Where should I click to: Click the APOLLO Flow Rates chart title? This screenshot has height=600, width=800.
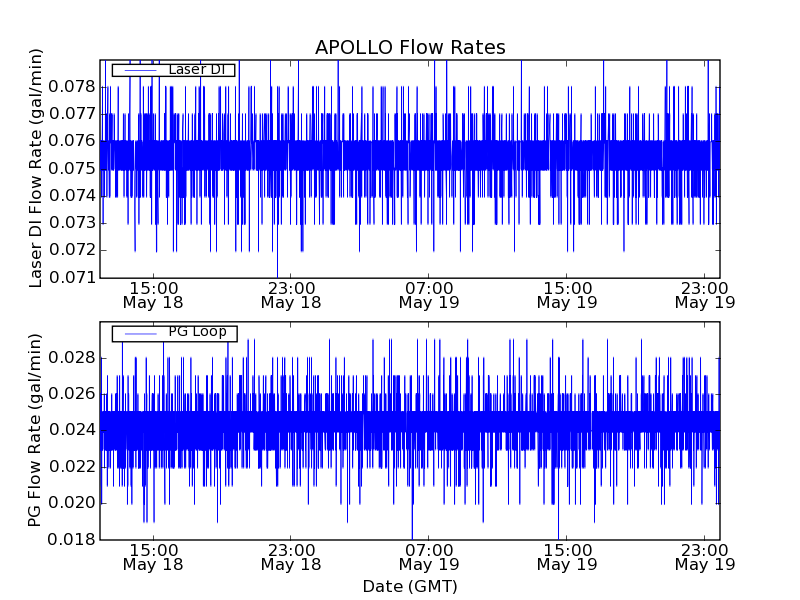410,48
